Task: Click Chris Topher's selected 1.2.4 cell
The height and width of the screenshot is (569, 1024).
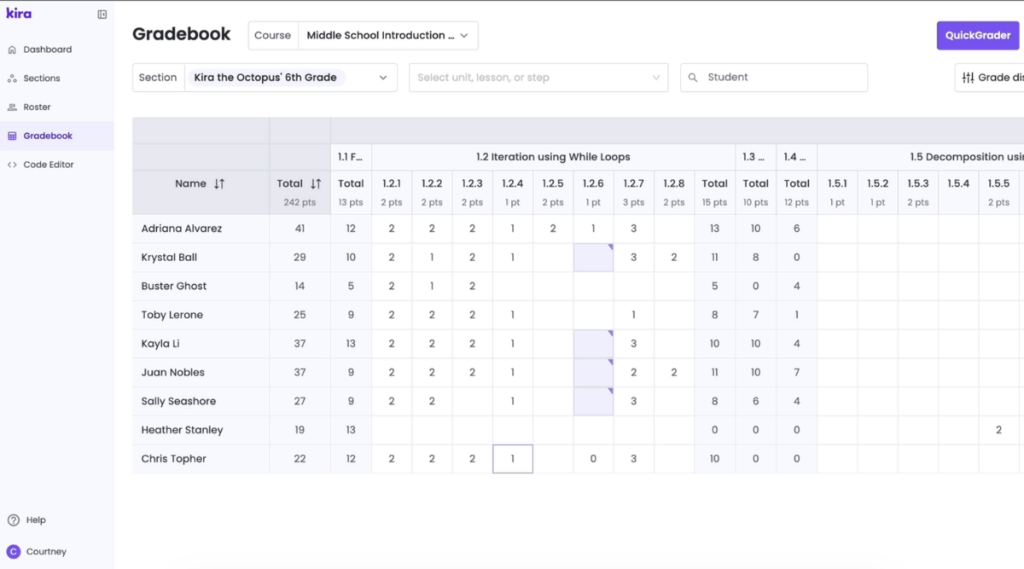Action: pyautogui.click(x=513, y=459)
